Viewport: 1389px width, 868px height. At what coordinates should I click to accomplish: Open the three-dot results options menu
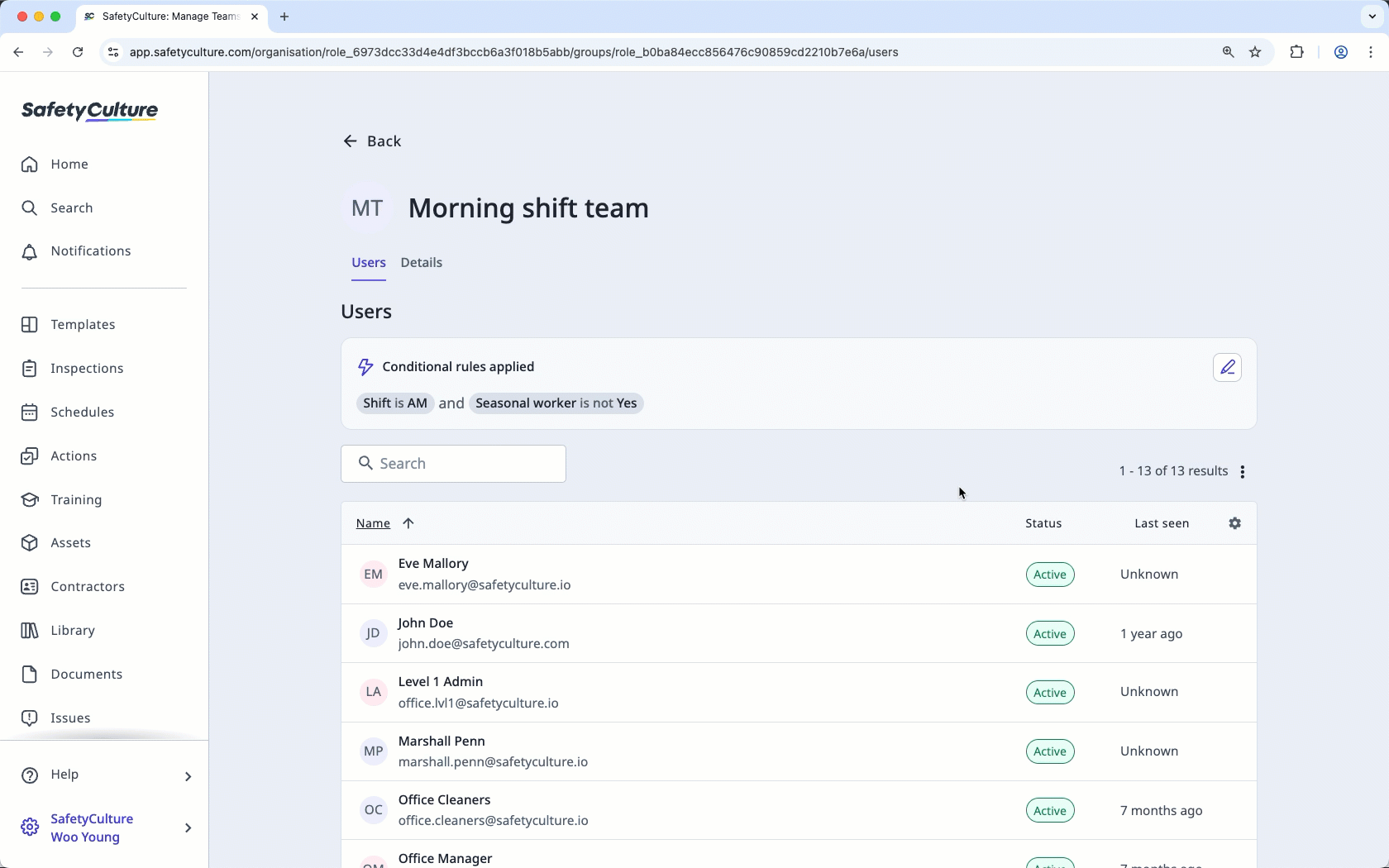[1242, 472]
